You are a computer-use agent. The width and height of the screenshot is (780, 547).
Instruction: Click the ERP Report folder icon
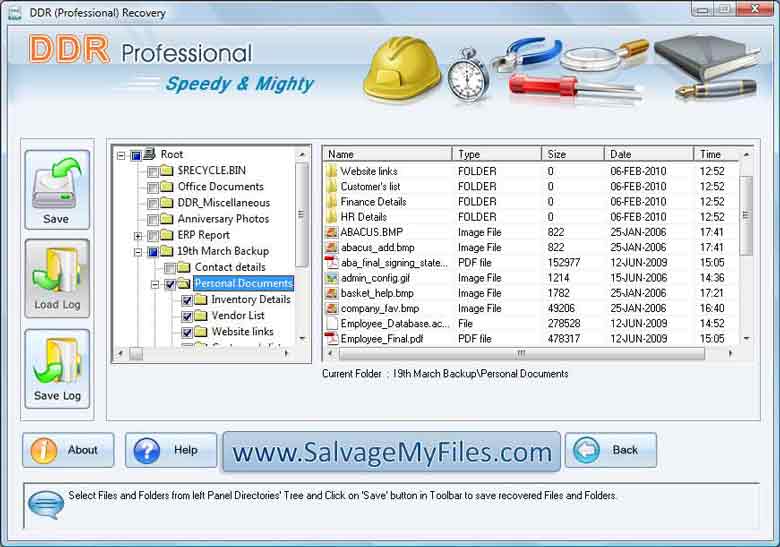[x=167, y=235]
